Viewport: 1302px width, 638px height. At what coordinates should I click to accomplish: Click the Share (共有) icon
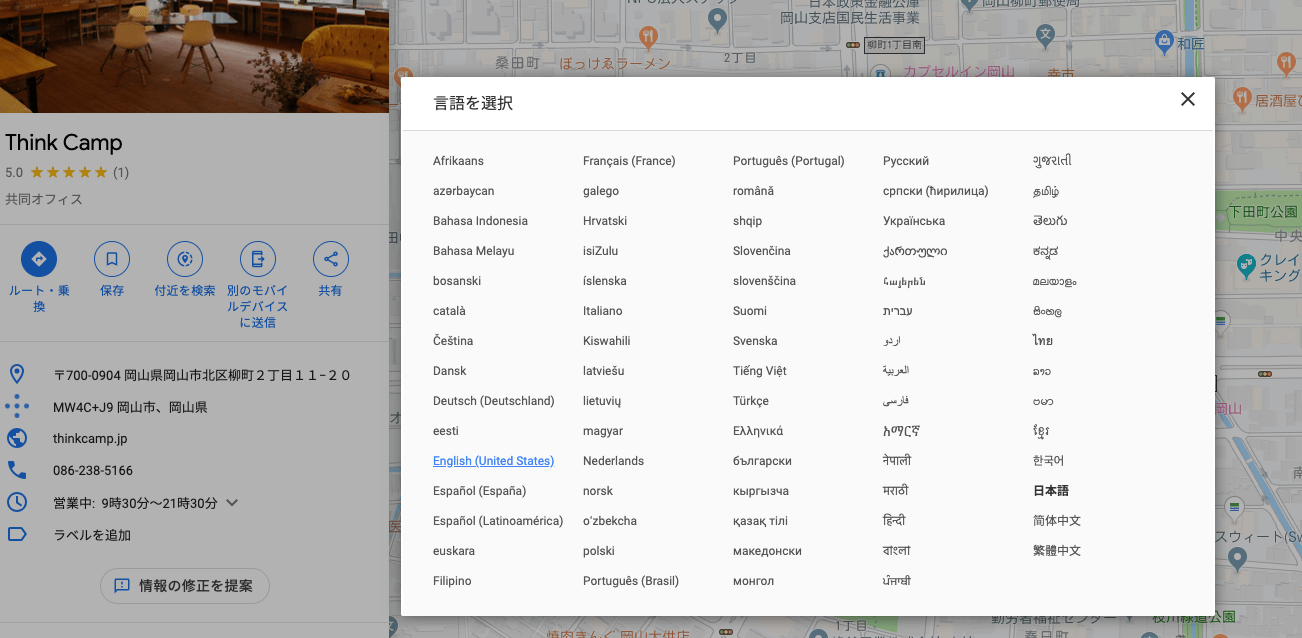(331, 260)
